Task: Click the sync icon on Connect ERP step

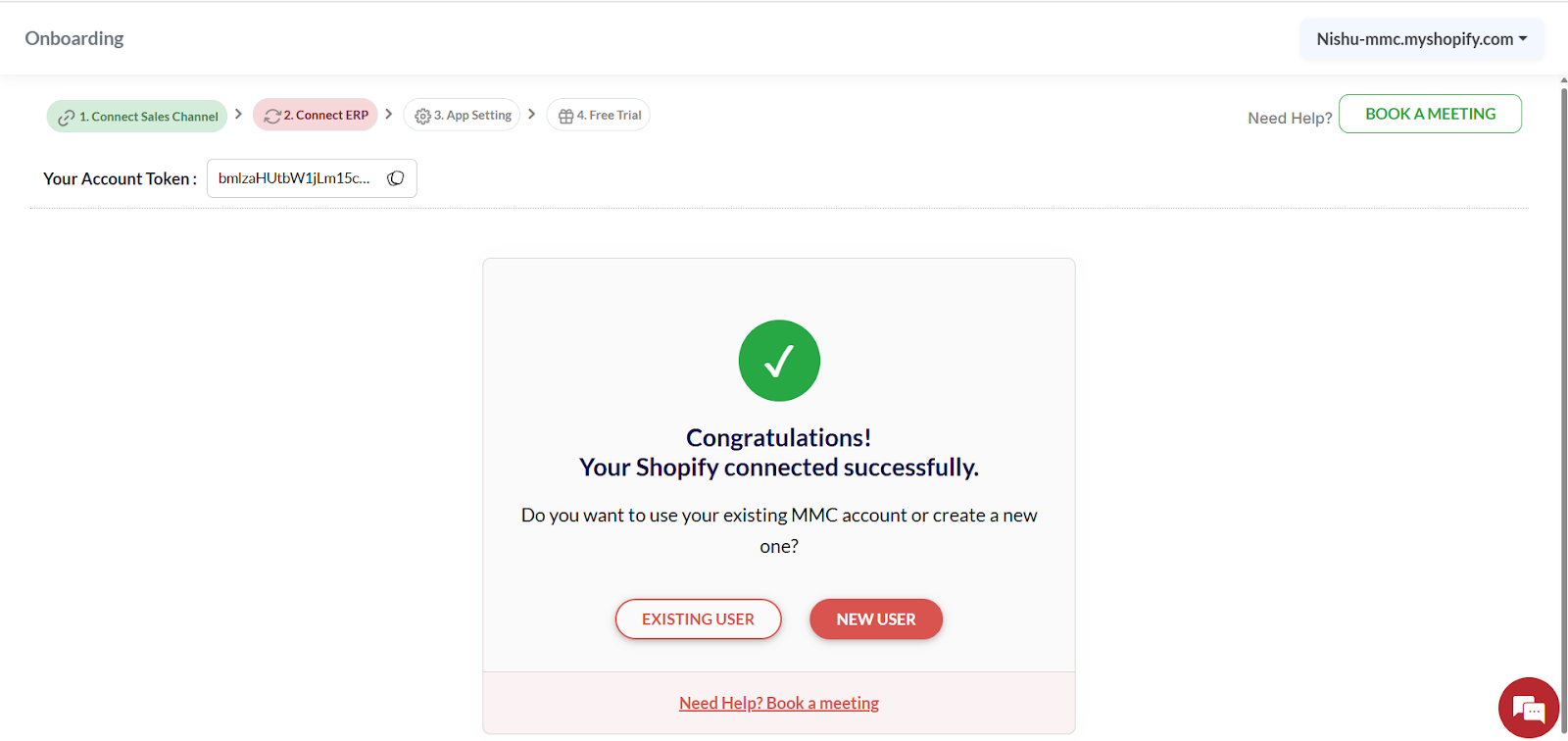Action: [271, 114]
